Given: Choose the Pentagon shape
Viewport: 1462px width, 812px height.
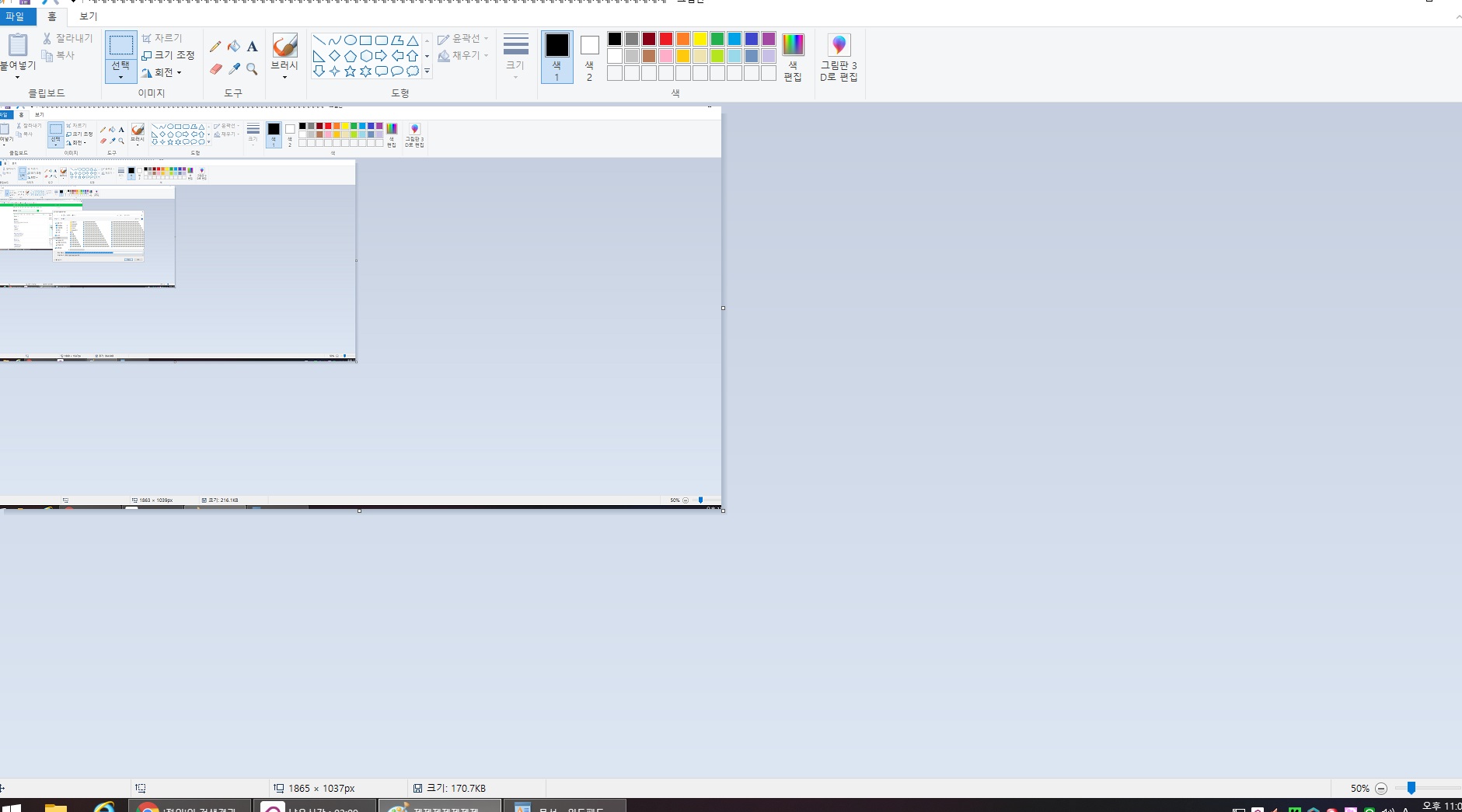Looking at the screenshot, I should pos(350,56).
